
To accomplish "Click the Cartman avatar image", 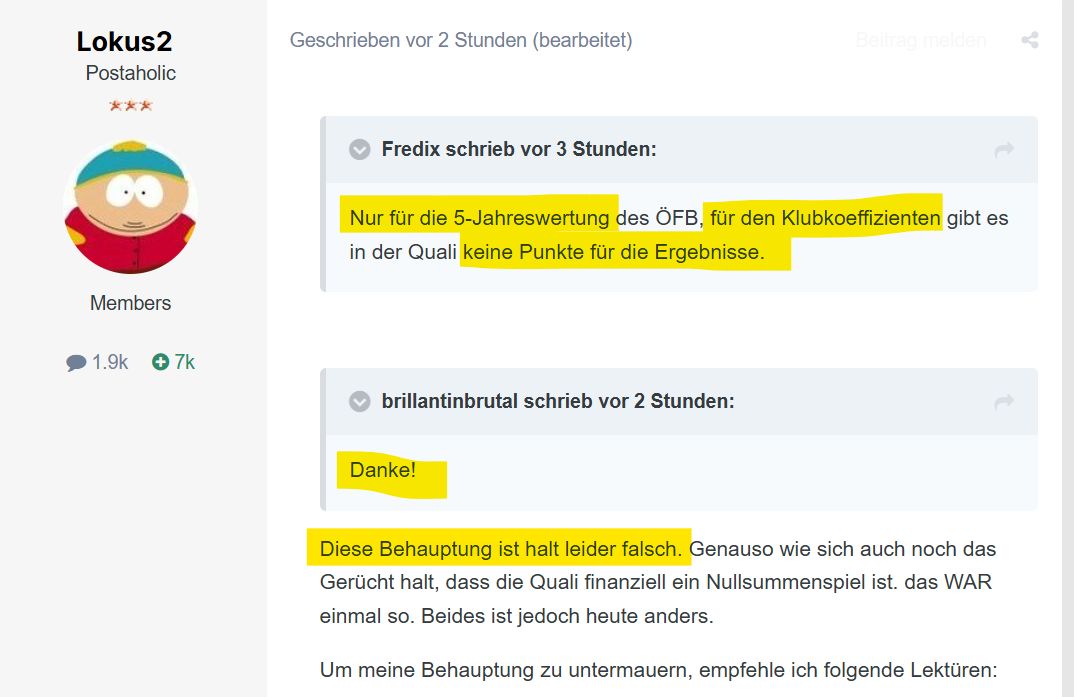I will [x=131, y=207].
